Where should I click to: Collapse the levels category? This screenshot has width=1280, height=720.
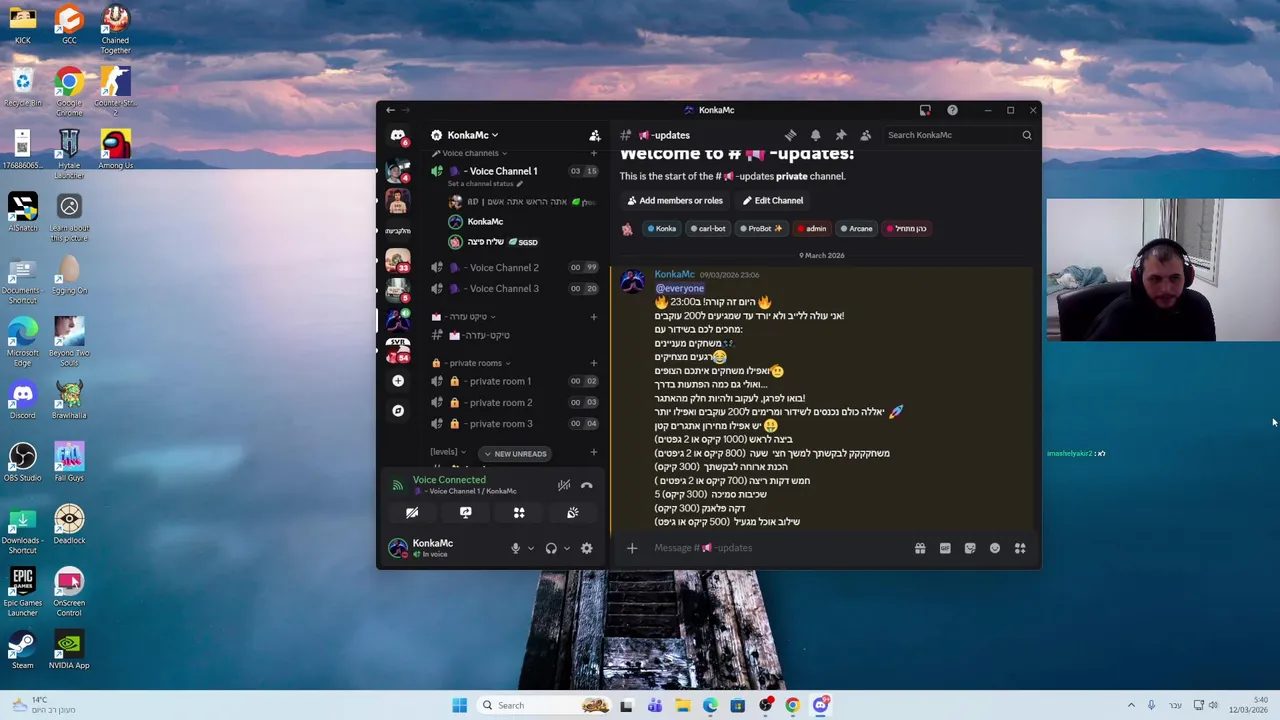[x=448, y=452]
